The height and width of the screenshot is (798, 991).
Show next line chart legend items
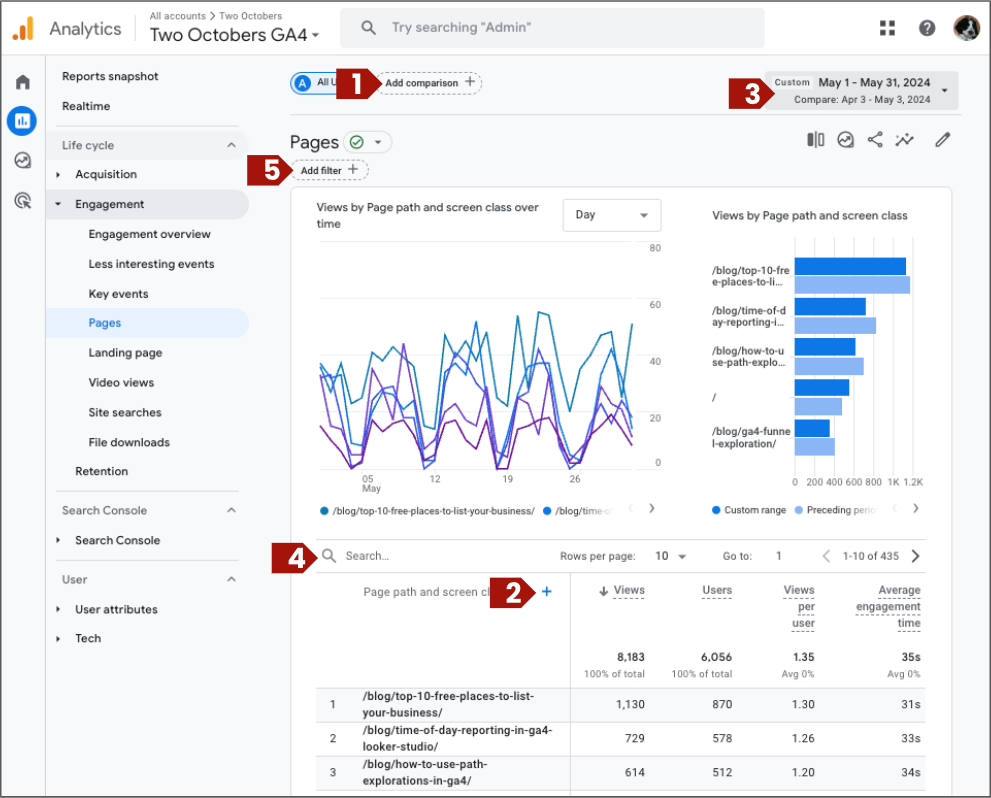pos(652,509)
